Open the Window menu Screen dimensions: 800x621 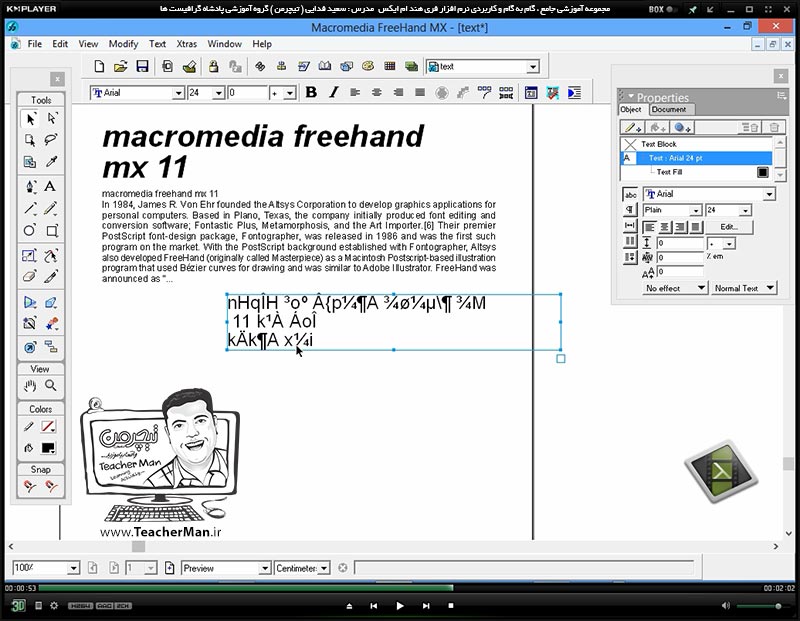click(x=224, y=44)
